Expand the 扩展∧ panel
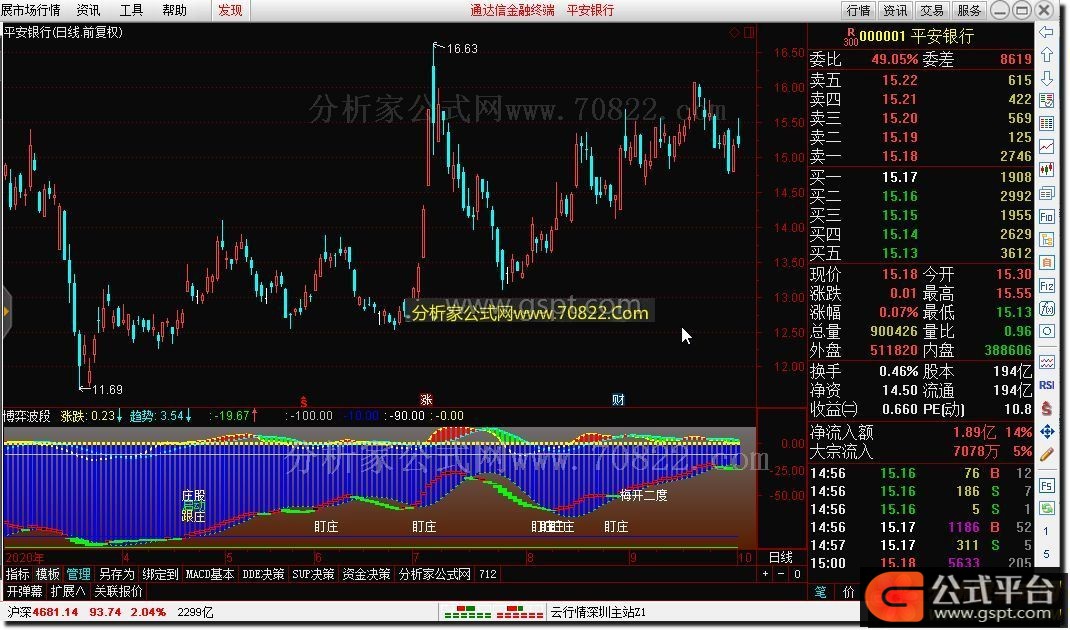 pos(68,591)
